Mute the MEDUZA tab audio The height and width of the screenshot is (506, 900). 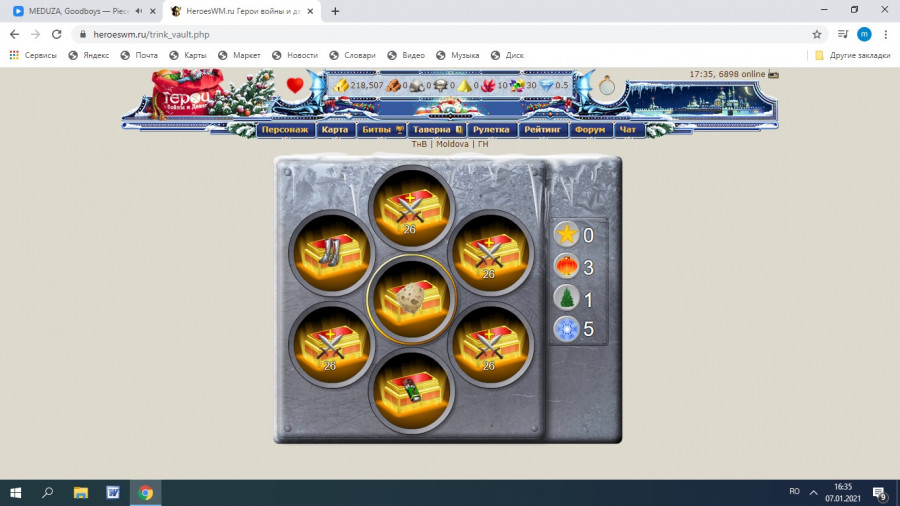(138, 11)
